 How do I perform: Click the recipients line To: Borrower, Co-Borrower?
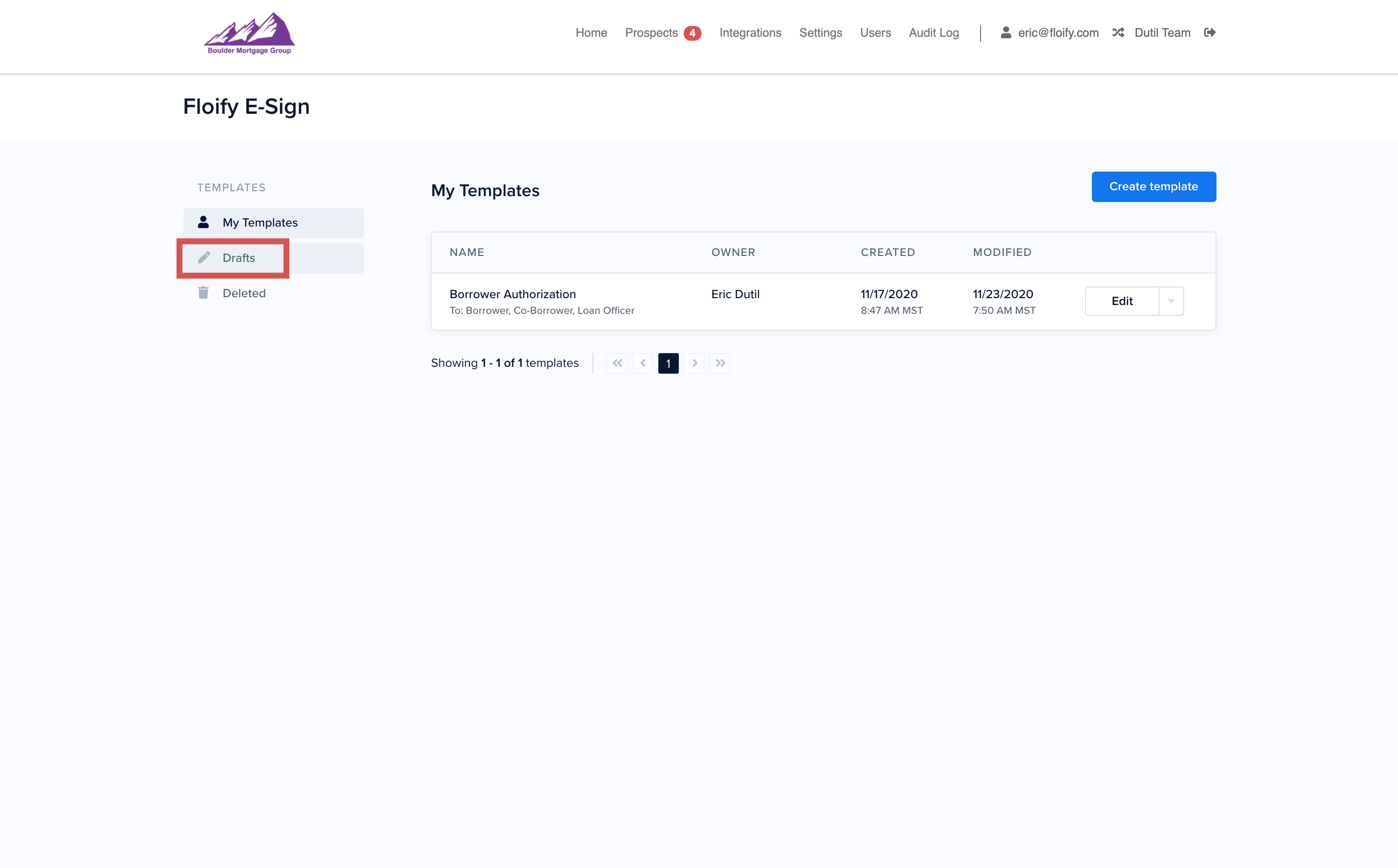tap(542, 310)
